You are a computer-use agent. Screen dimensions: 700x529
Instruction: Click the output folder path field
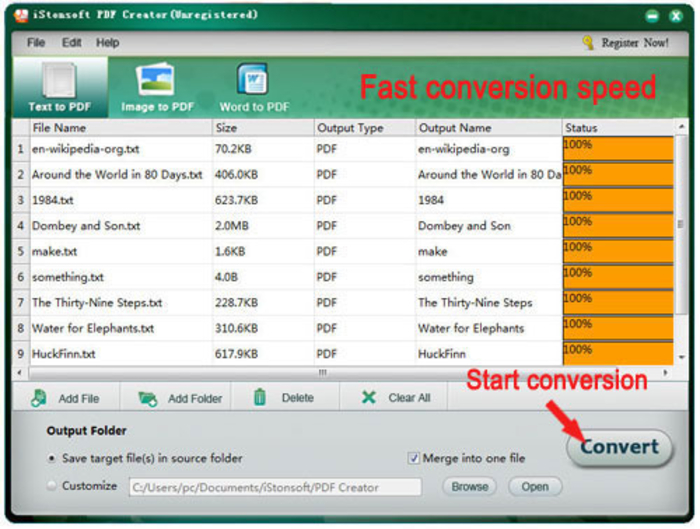(275, 487)
